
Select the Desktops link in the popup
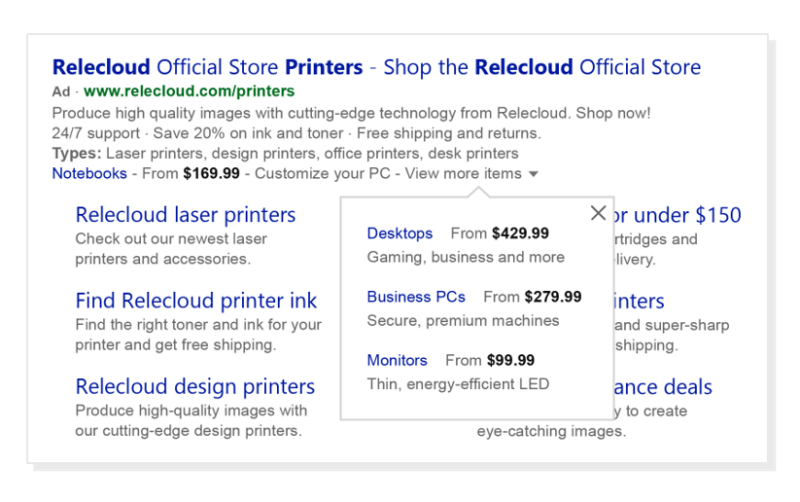pyautogui.click(x=400, y=233)
